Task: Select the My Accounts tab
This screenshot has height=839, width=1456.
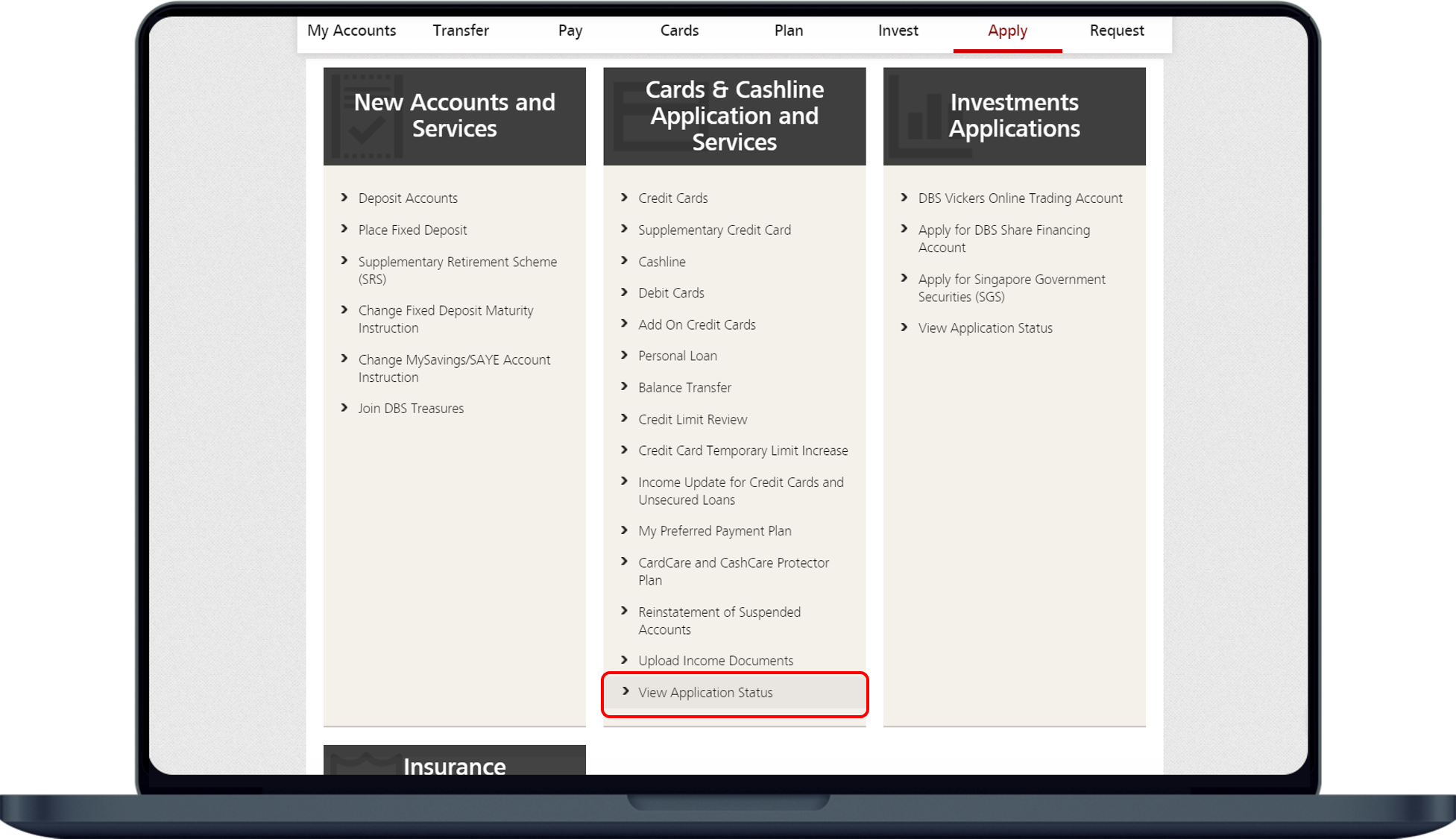Action: point(352,31)
